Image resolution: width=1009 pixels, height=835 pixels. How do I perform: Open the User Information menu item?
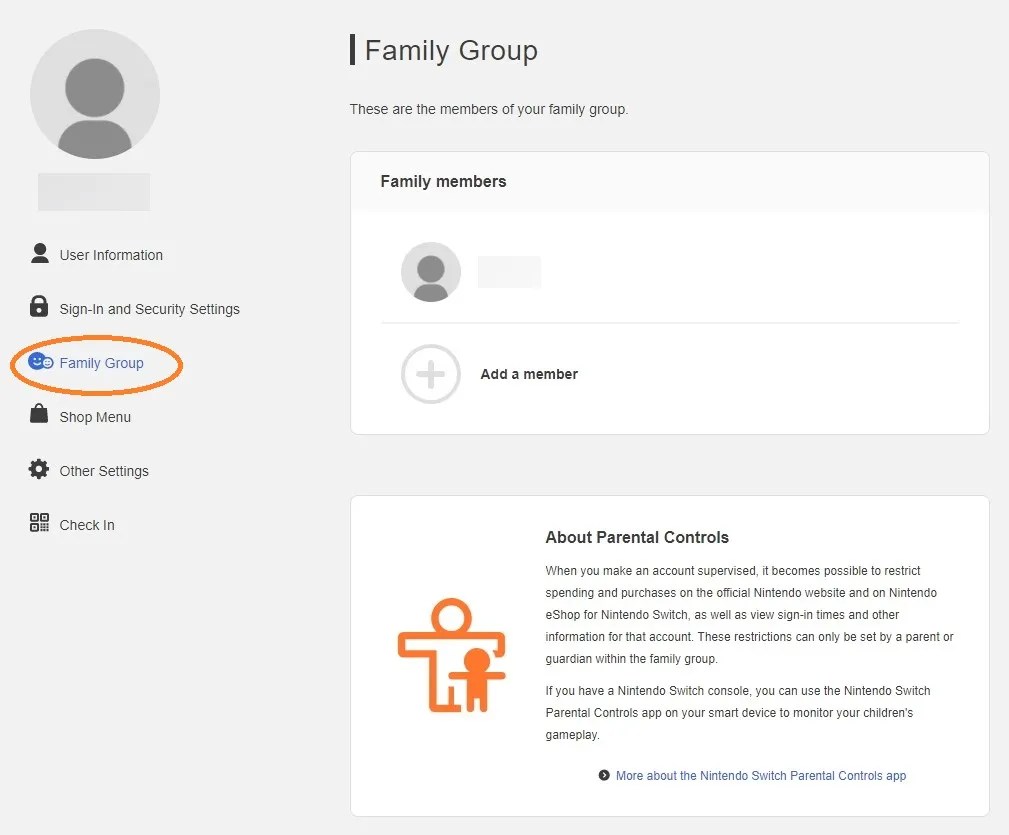[x=111, y=255]
